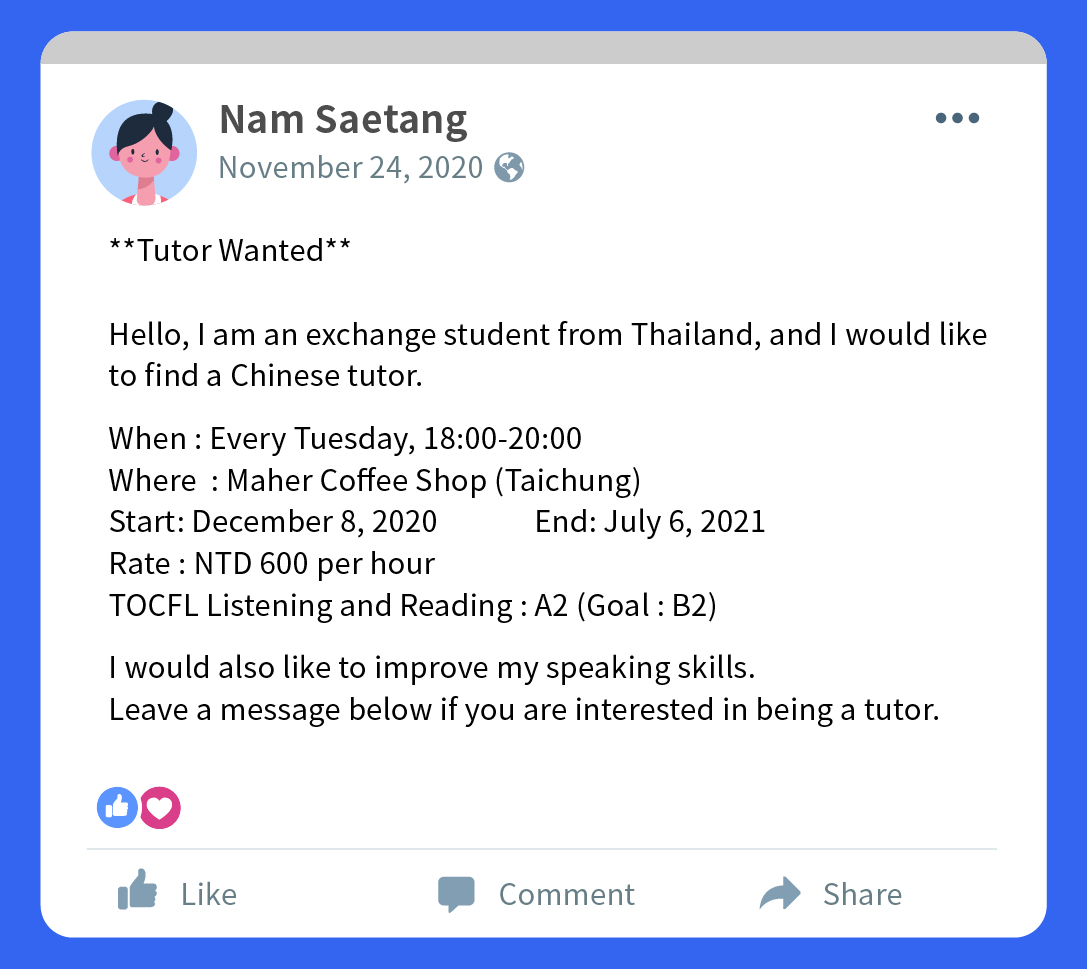Screen dimensions: 1087x969
Task: Click the Comment button label
Action: [566, 894]
